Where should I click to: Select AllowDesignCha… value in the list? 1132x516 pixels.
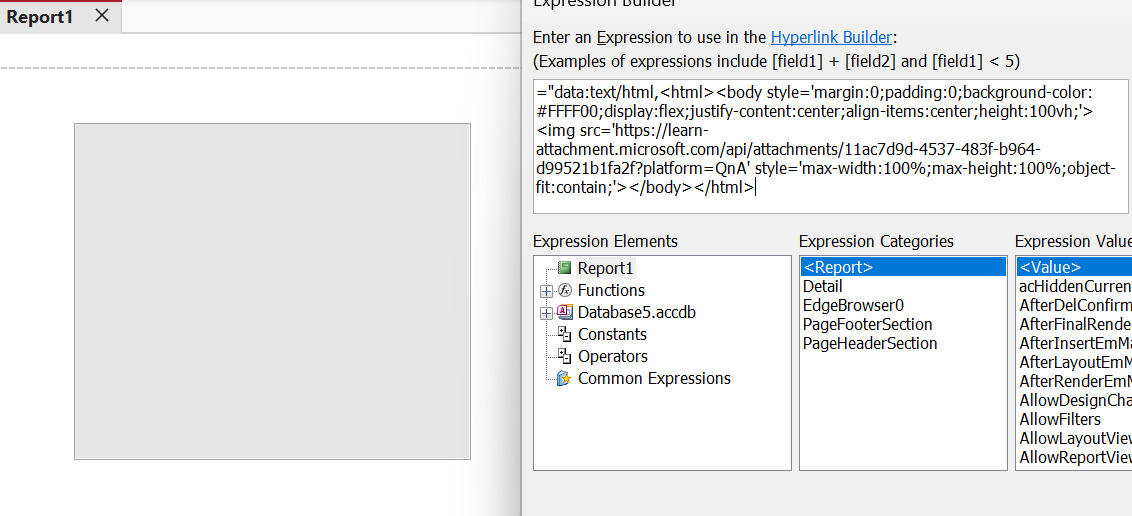(1075, 401)
